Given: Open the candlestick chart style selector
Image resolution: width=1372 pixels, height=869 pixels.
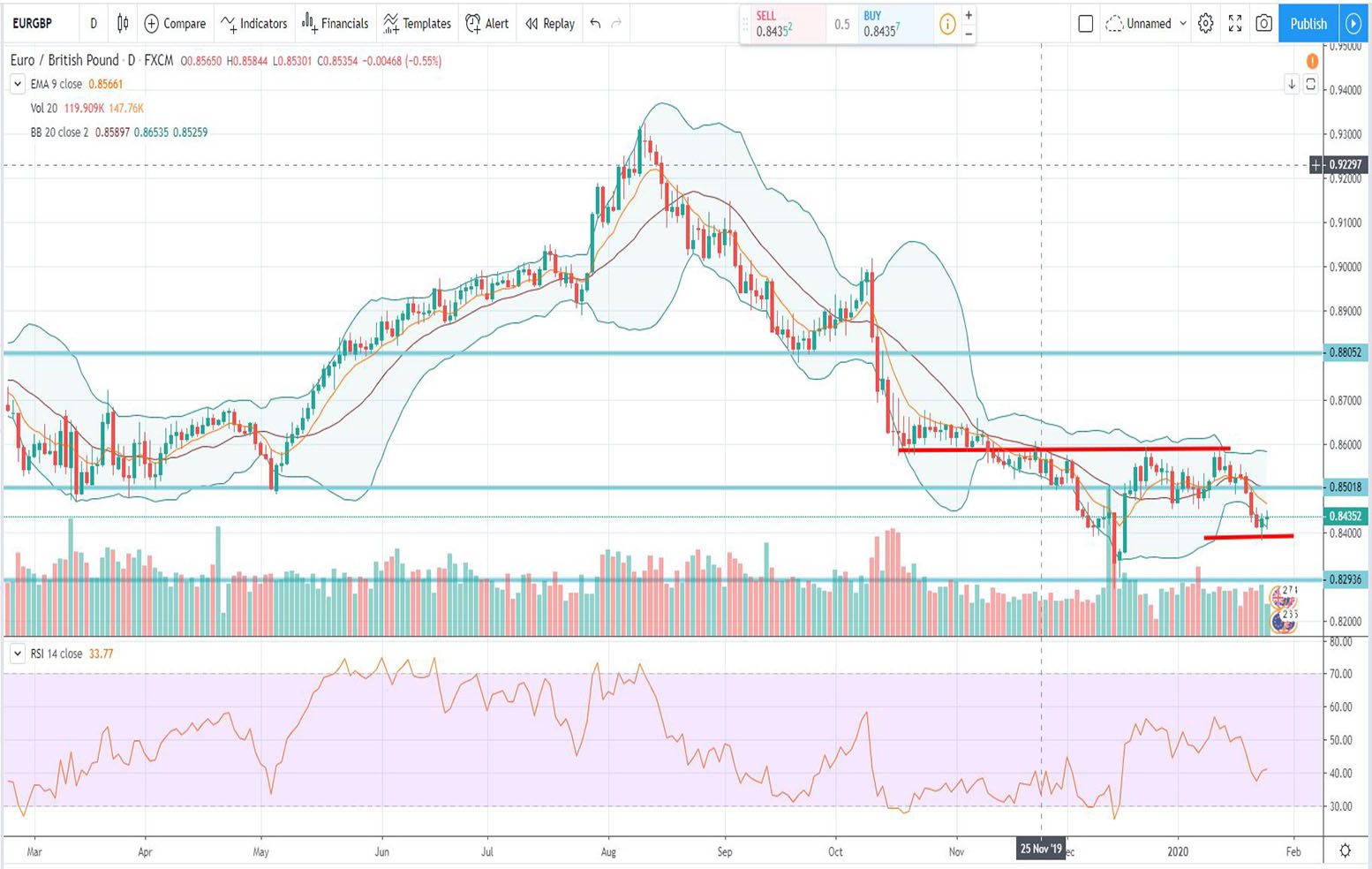Looking at the screenshot, I should tap(123, 24).
